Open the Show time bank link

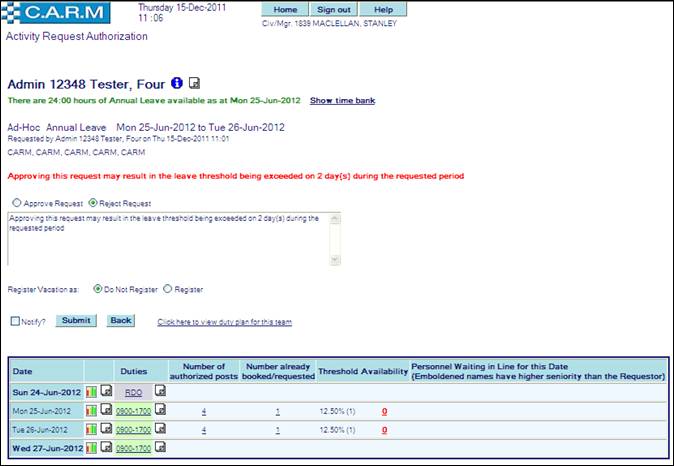click(x=342, y=101)
